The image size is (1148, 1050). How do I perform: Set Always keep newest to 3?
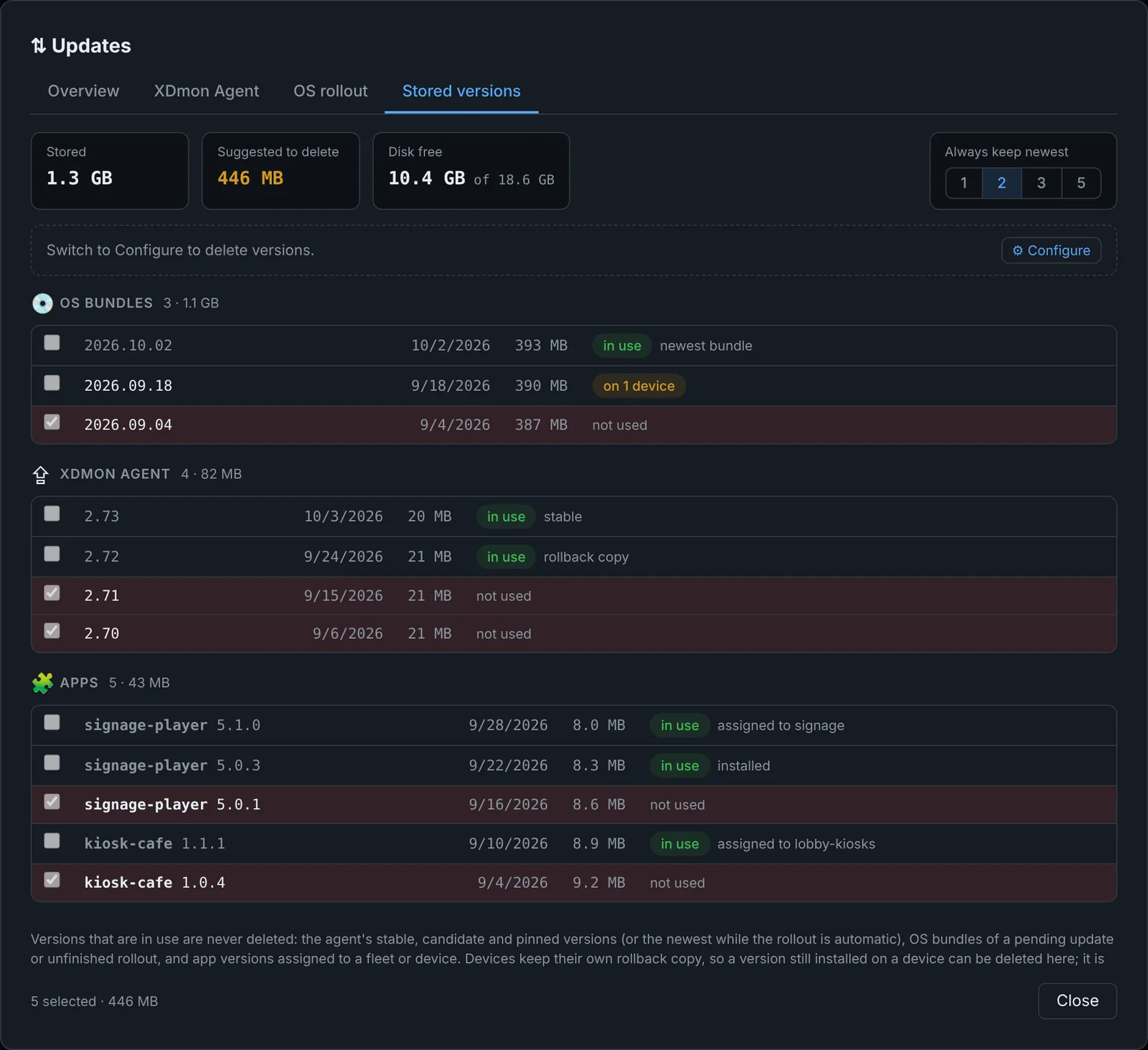coord(1041,183)
